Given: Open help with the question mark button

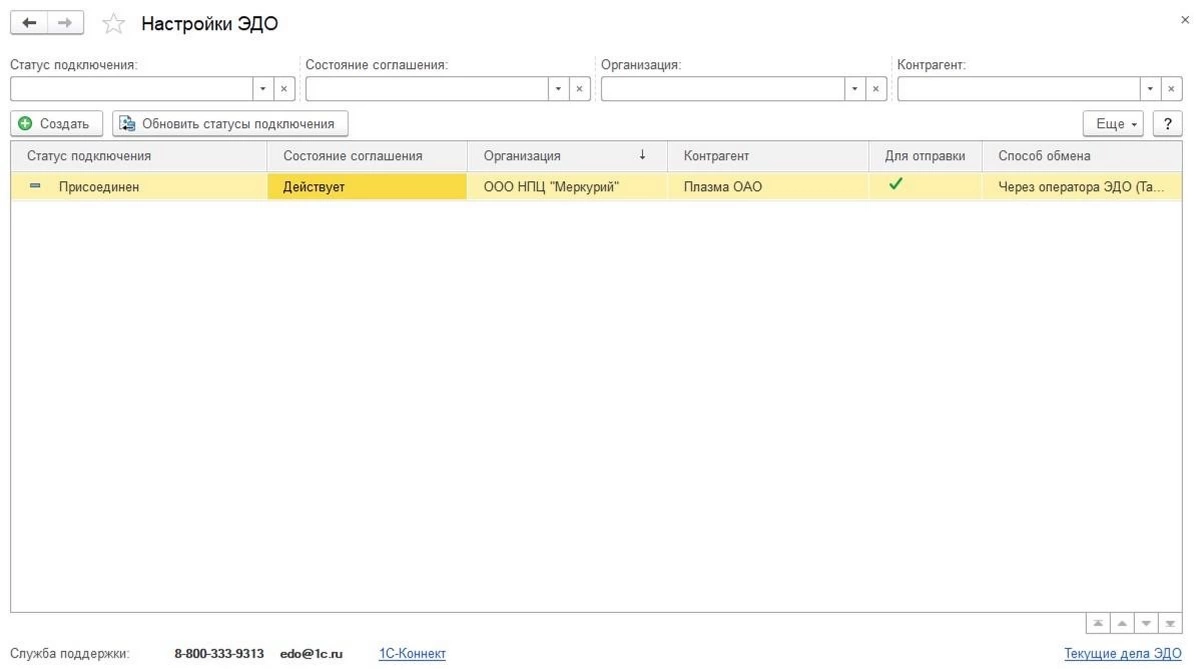Looking at the screenshot, I should pyautogui.click(x=1167, y=124).
